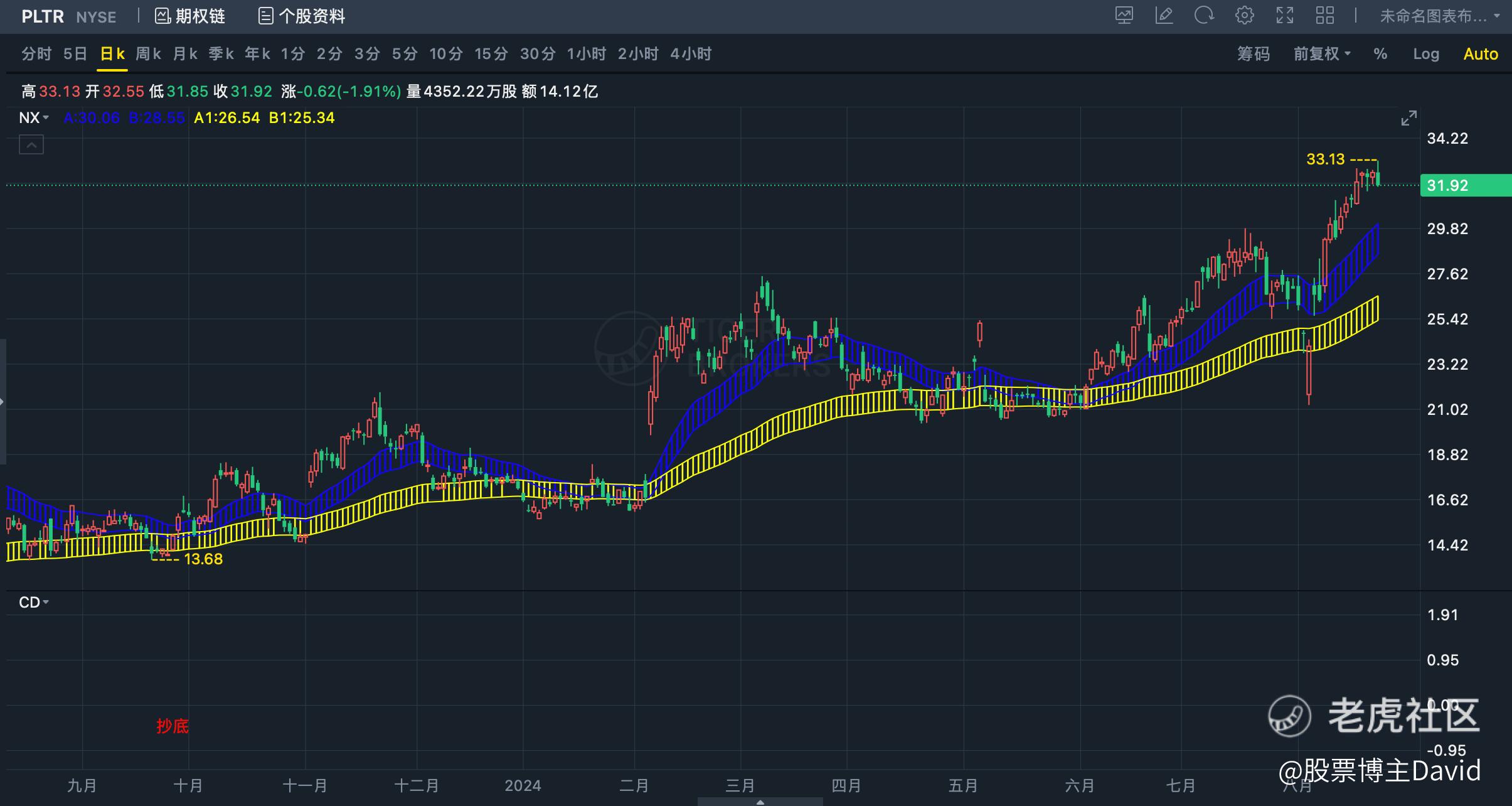Open the CD indicator dropdown
The width and height of the screenshot is (1512, 806).
34,603
